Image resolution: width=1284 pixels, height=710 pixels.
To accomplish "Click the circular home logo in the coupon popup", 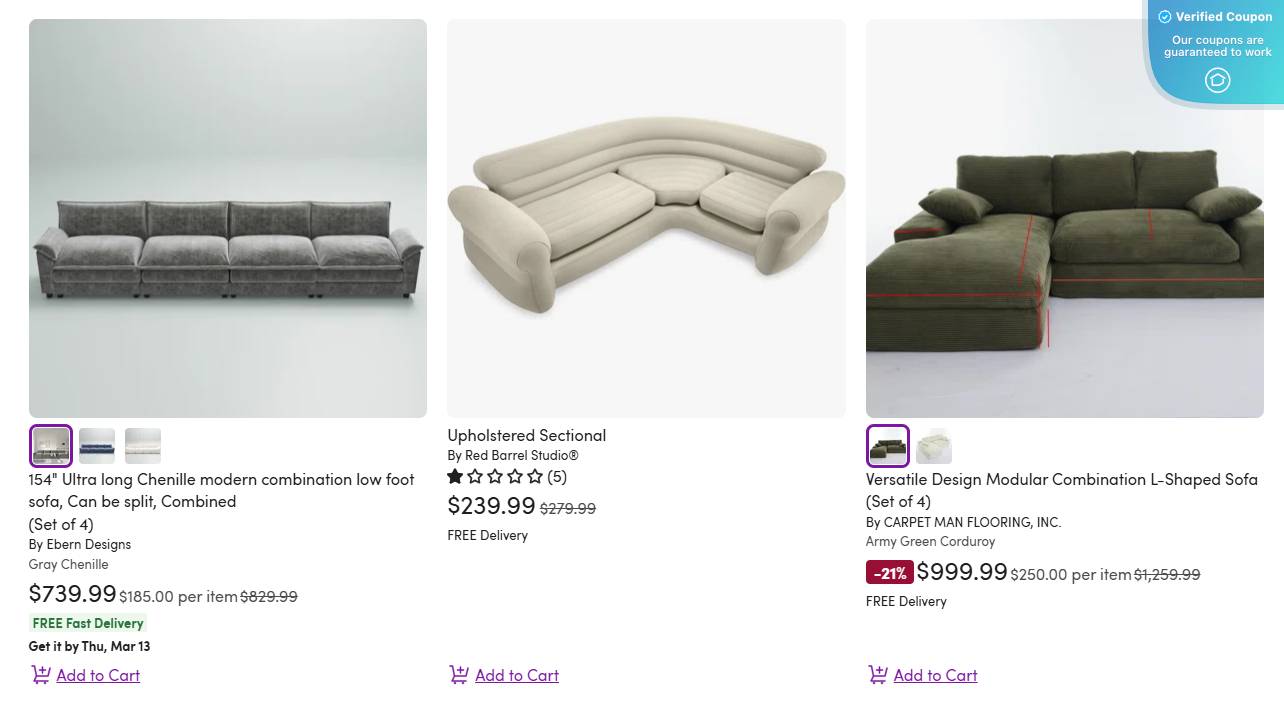I will pos(1218,80).
